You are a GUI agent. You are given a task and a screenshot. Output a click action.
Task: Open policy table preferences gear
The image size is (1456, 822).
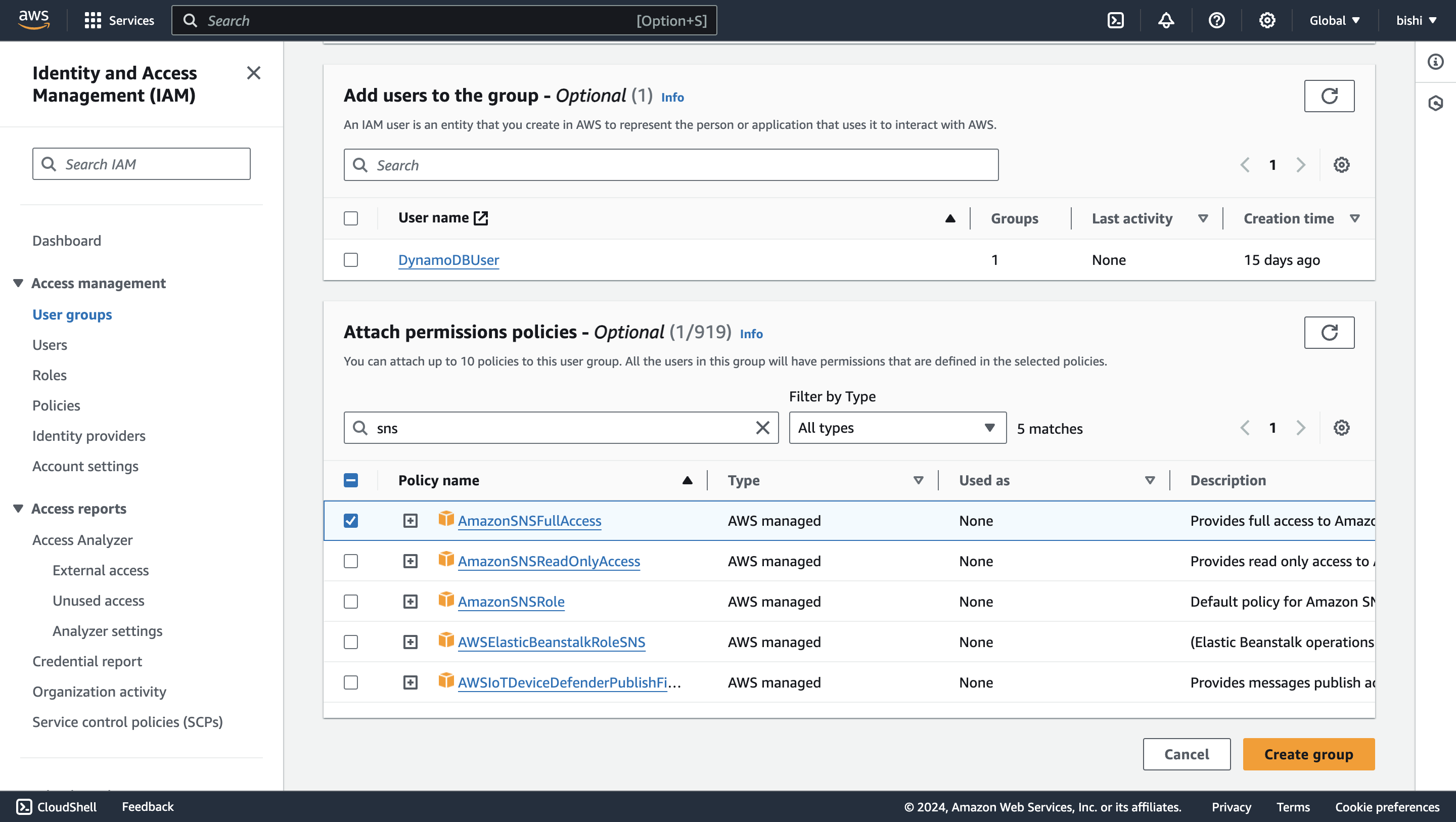click(x=1341, y=428)
